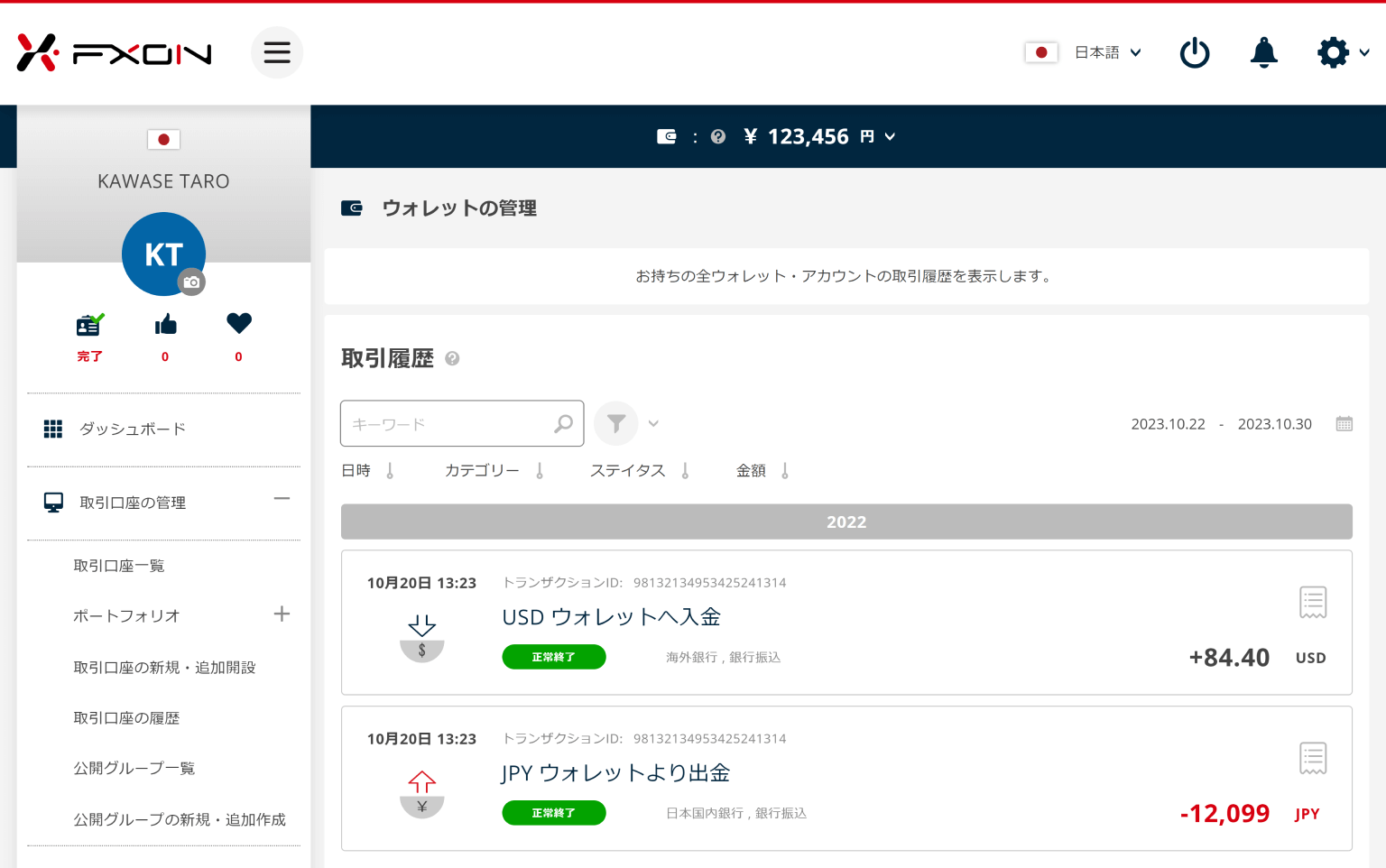The image size is (1386, 868).
Task: Open 取引口座一覧
Action: (x=119, y=566)
